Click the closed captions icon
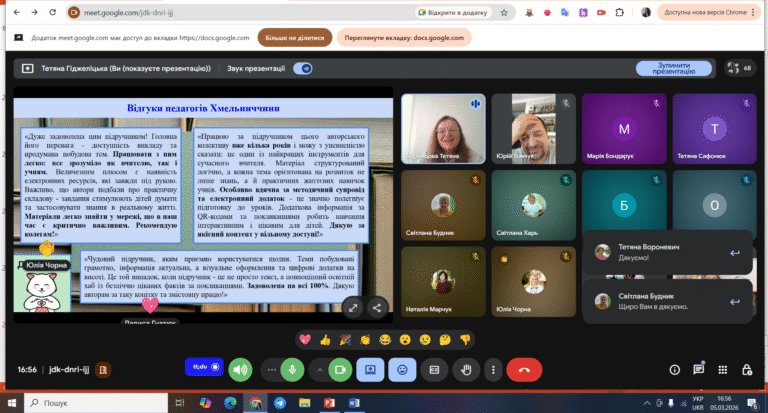Image resolution: width=768 pixels, height=413 pixels. click(x=434, y=370)
